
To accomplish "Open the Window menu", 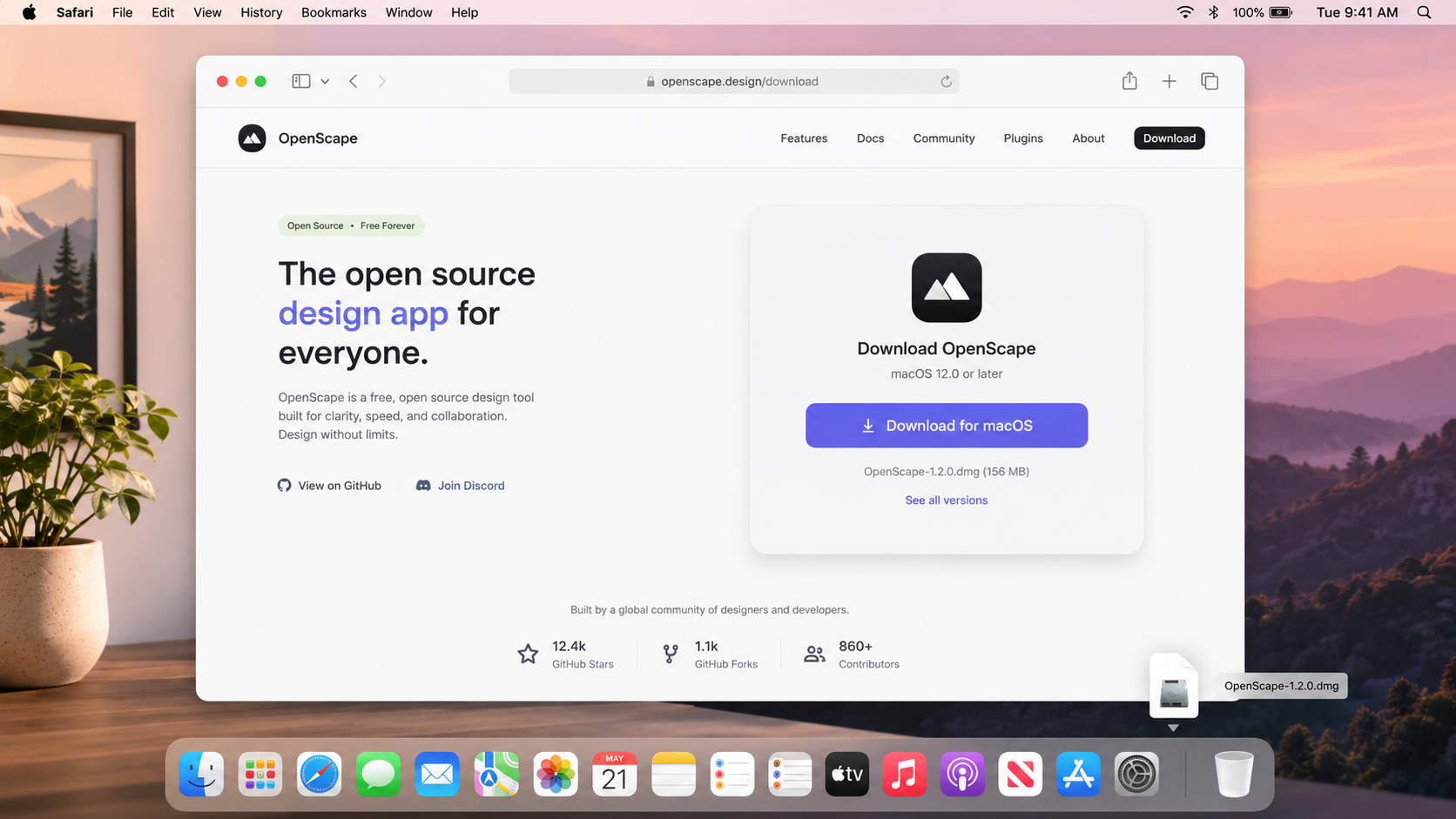I will tap(409, 12).
